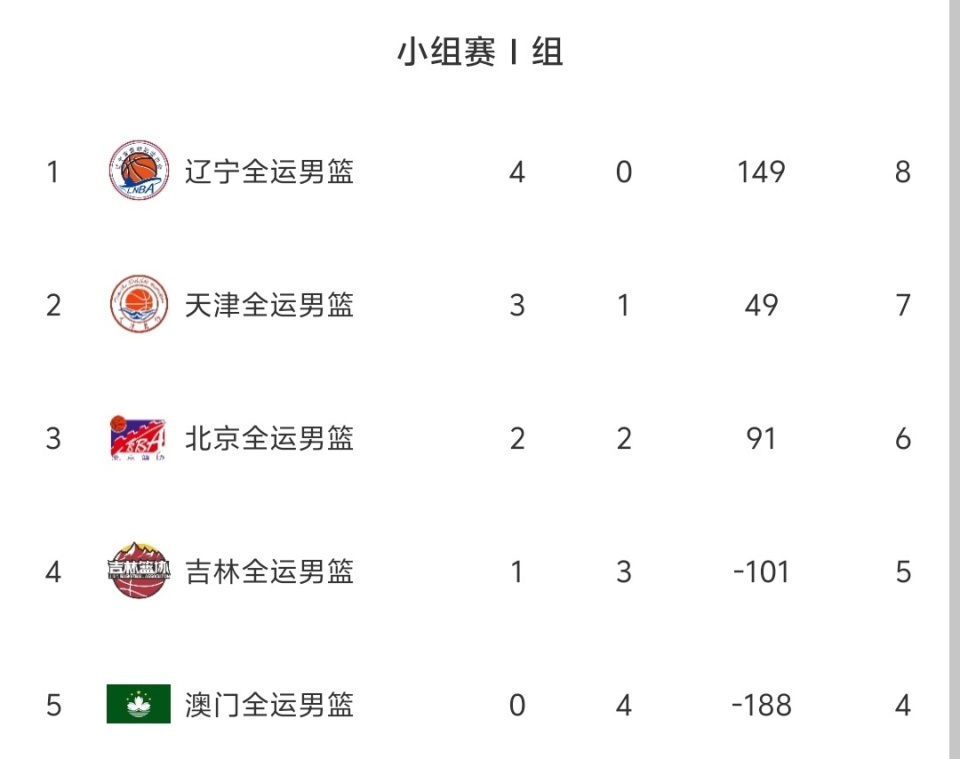Click the Tianjin team orange logo
960x759 pixels.
pos(138,304)
